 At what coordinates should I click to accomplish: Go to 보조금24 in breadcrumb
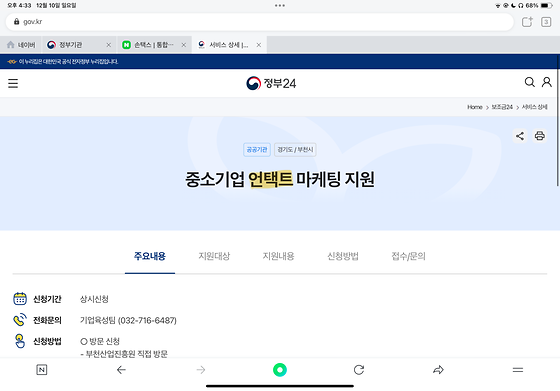pos(502,107)
